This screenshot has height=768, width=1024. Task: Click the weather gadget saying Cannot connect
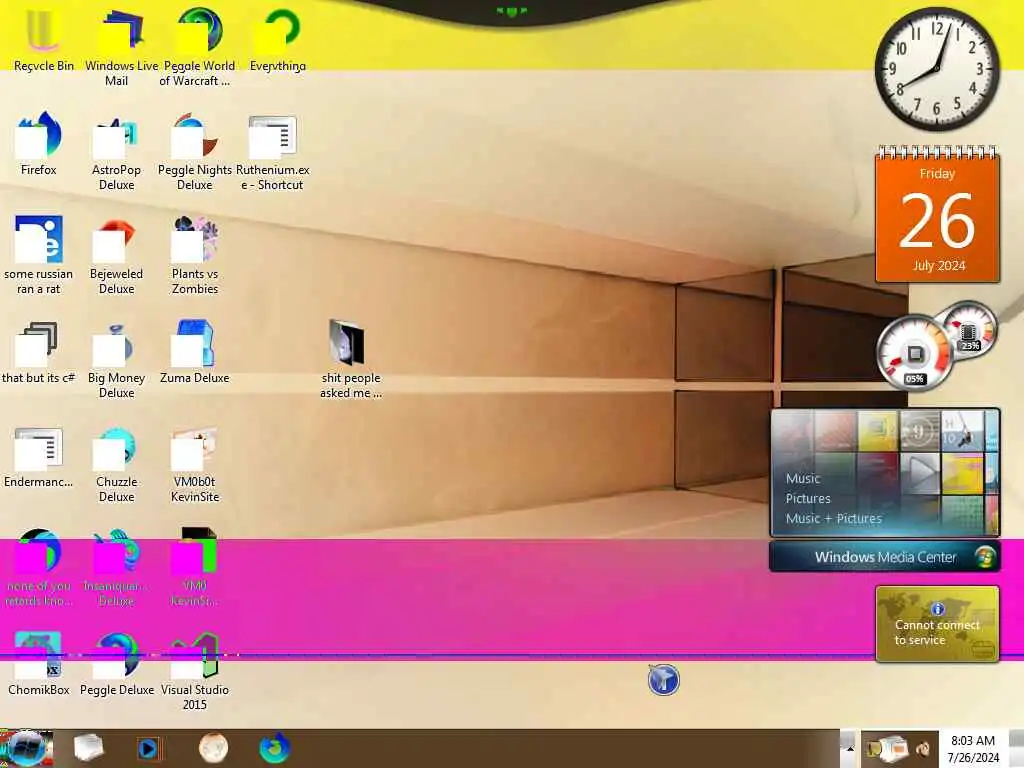click(937, 624)
